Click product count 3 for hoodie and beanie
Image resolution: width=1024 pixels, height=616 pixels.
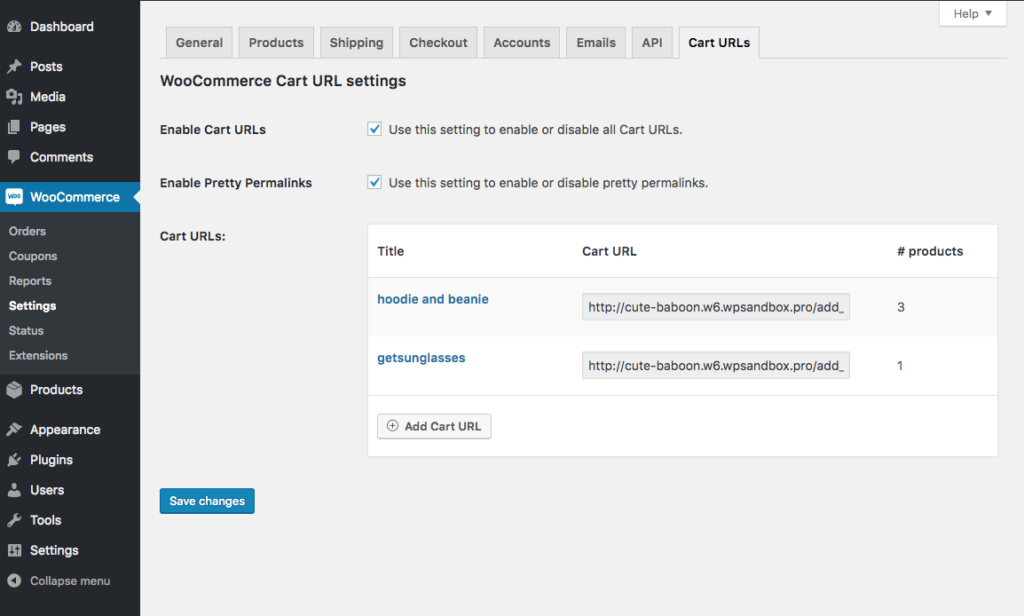click(x=901, y=307)
